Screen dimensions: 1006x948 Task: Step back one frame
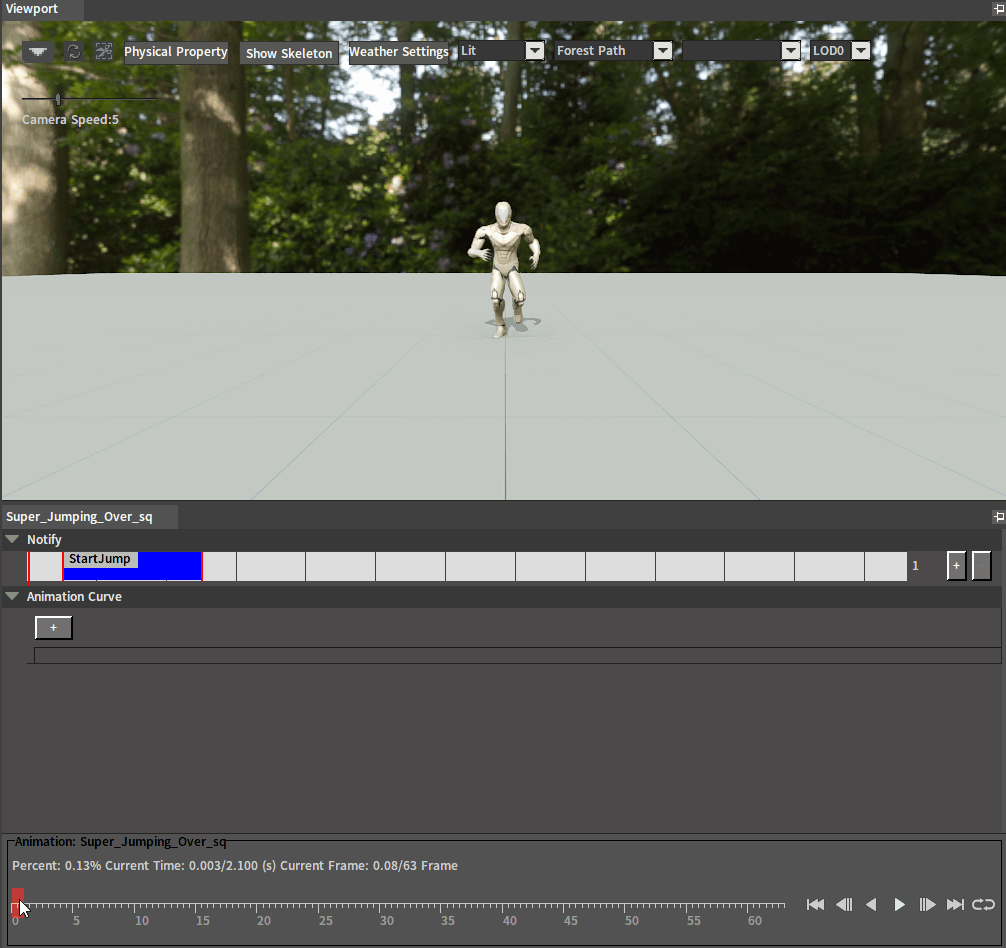click(844, 904)
